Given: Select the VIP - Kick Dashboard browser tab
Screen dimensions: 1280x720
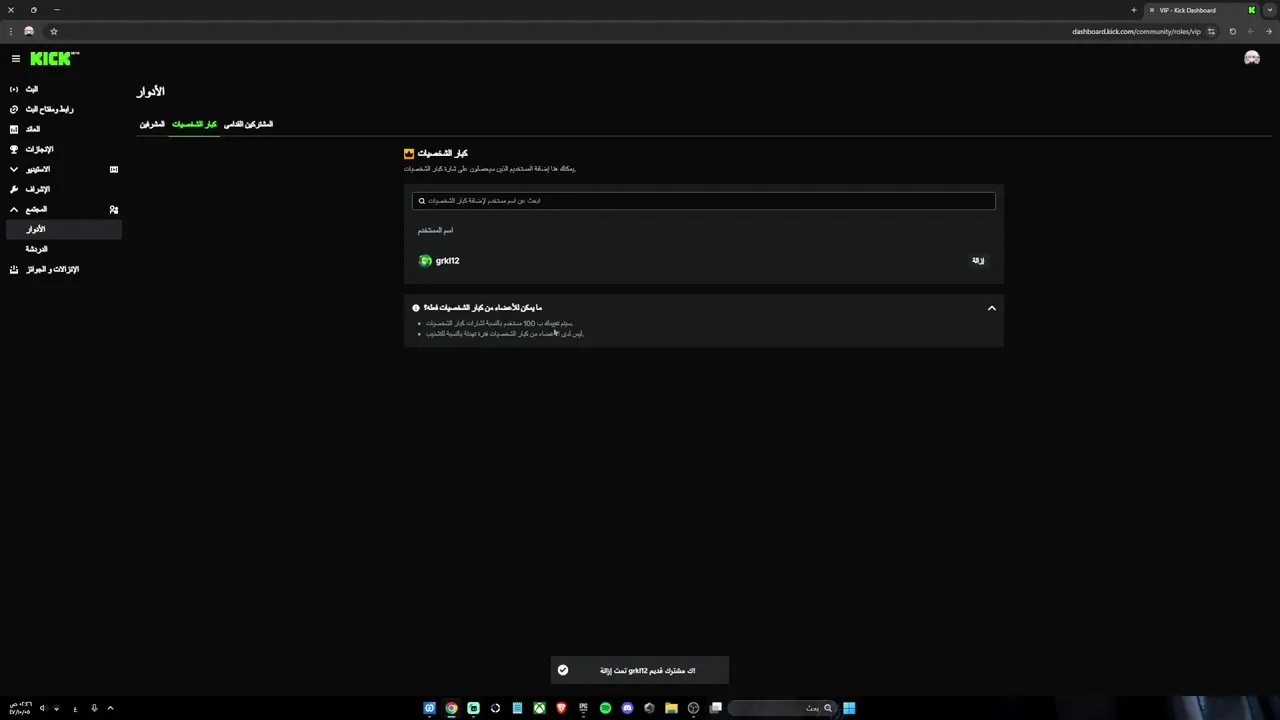Looking at the screenshot, I should (1200, 10).
